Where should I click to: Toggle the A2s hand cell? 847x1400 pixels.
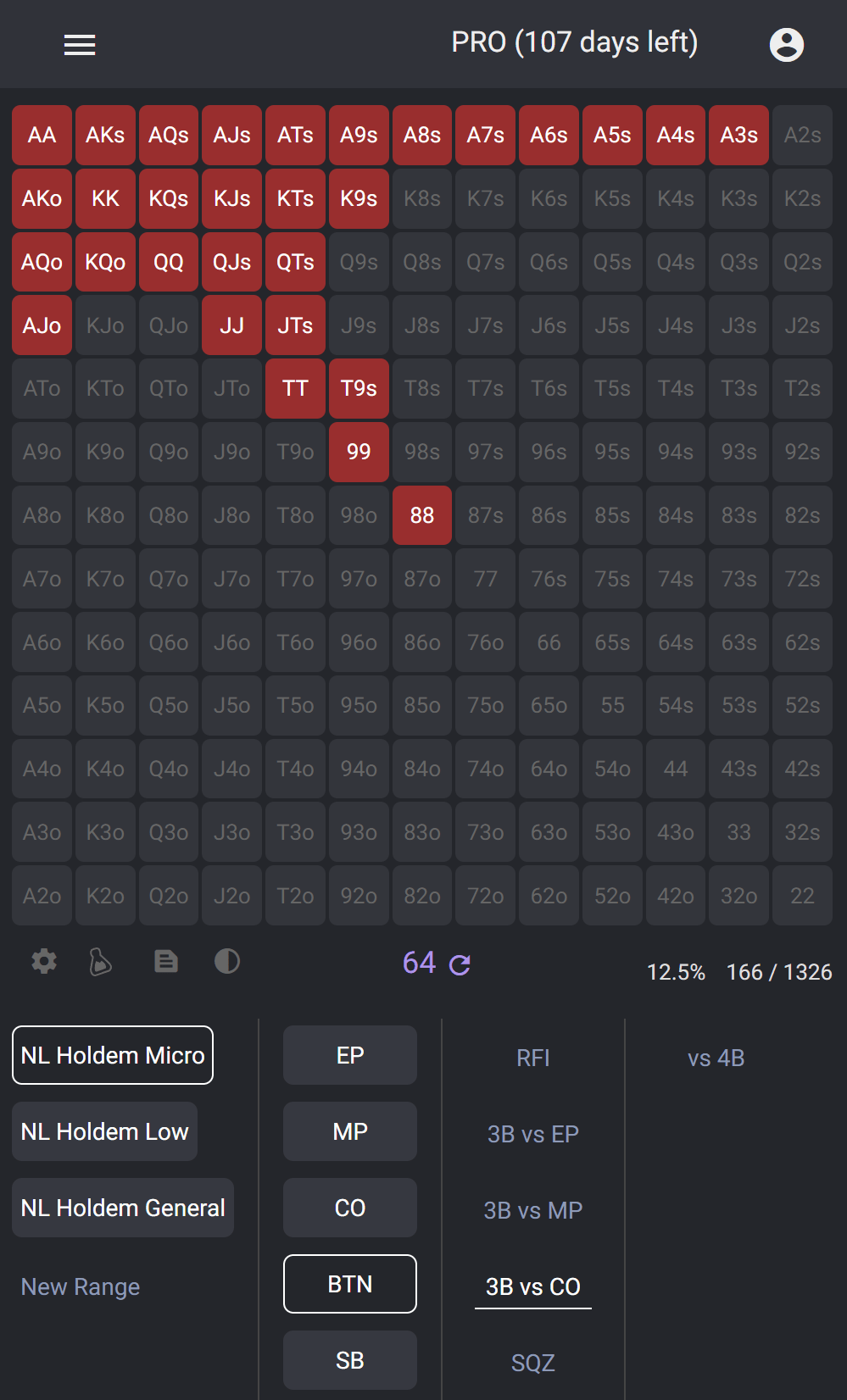point(802,136)
